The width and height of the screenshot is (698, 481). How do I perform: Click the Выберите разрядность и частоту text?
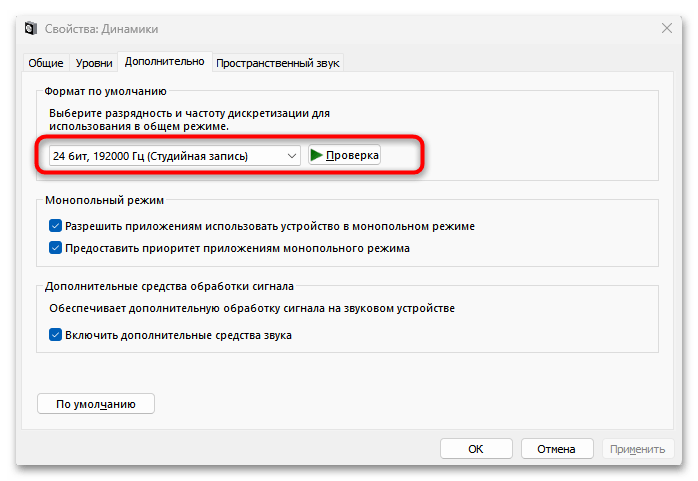[190, 120]
